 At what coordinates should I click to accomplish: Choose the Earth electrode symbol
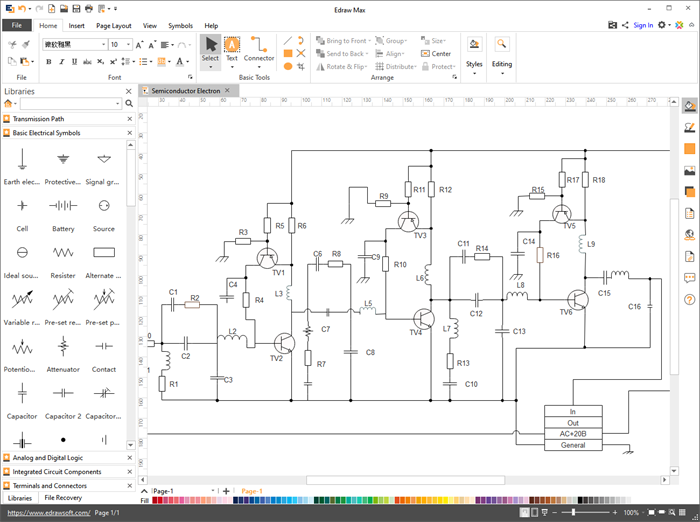click(x=22, y=159)
